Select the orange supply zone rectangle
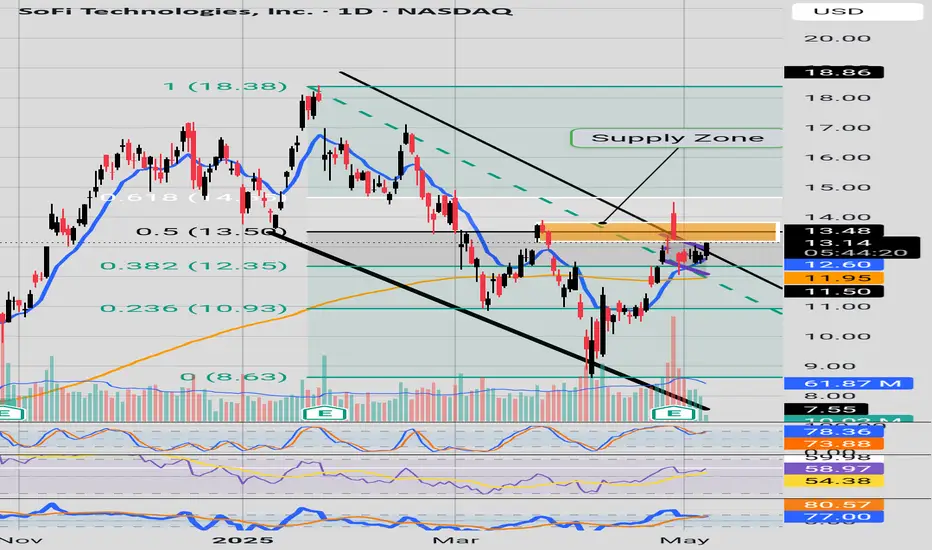The width and height of the screenshot is (932, 550). (x=659, y=231)
